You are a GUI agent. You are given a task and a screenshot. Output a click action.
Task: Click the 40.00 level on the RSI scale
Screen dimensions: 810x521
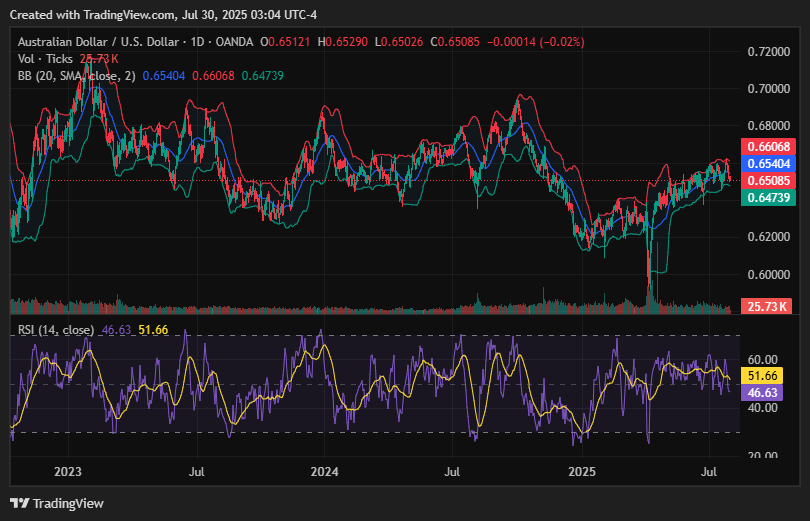click(763, 408)
